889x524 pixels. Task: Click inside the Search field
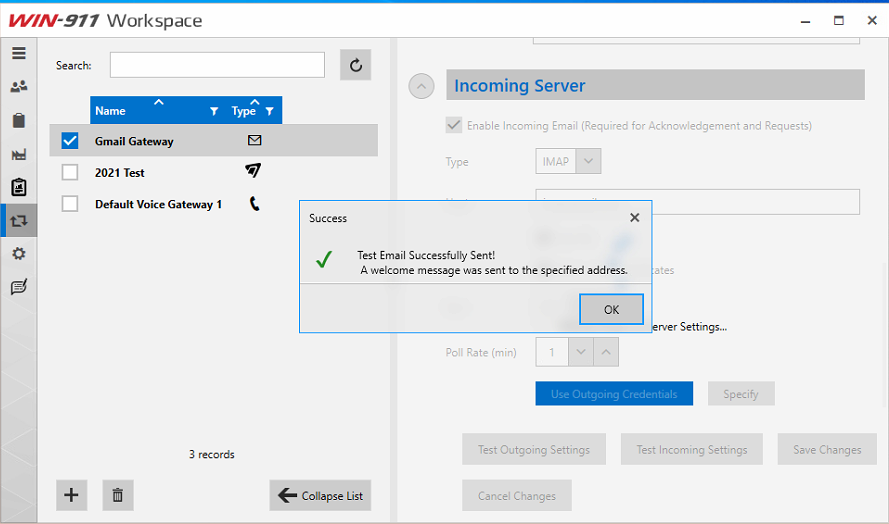tap(217, 65)
